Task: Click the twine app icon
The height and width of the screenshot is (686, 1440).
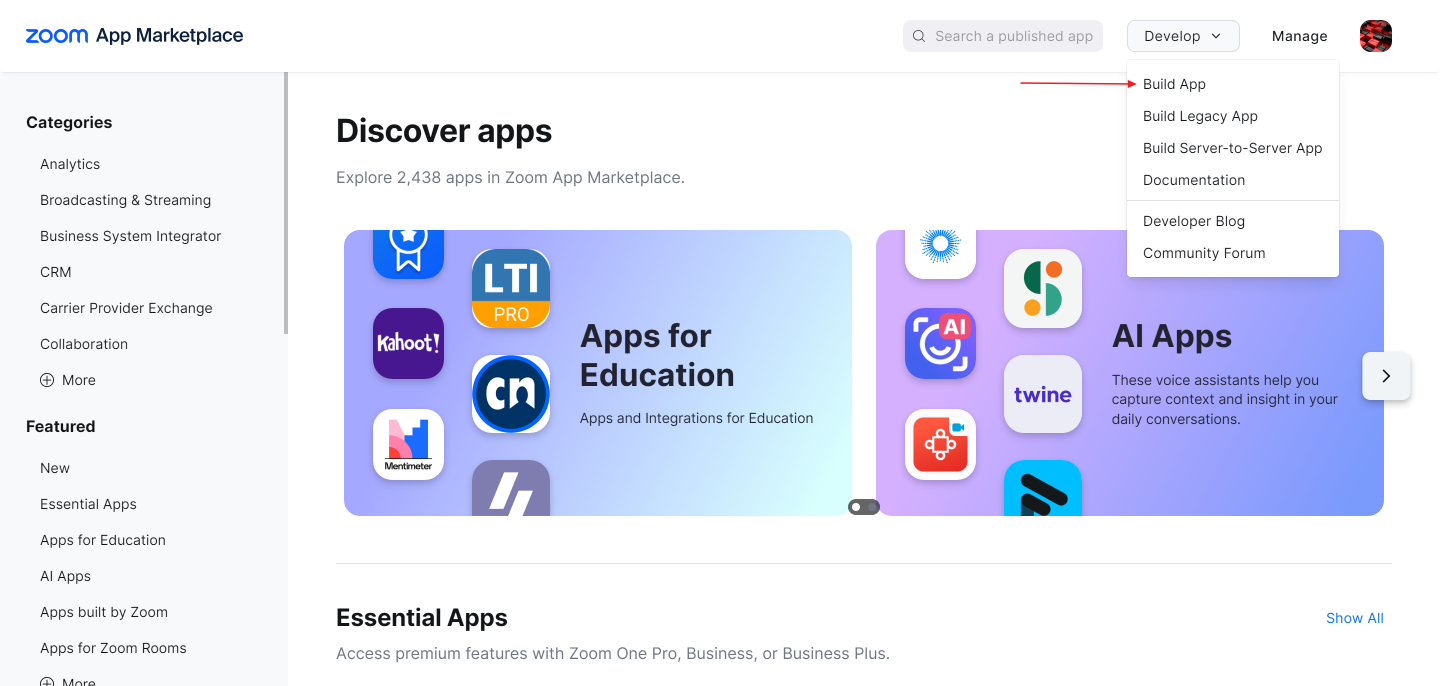Action: click(1043, 394)
